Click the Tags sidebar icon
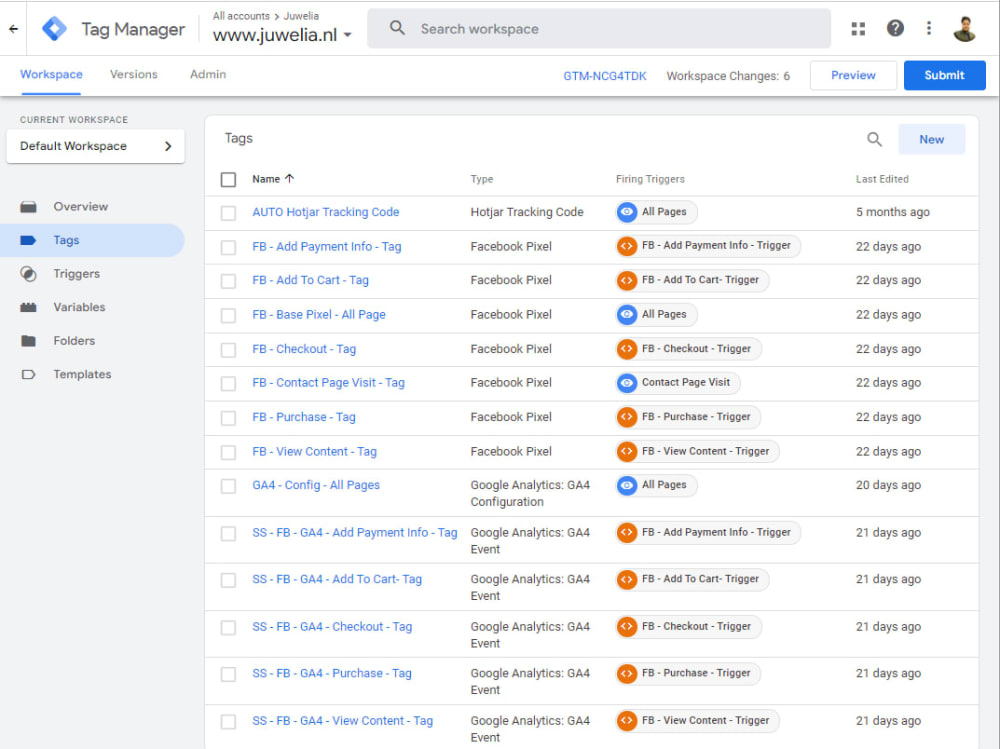 [28, 241]
